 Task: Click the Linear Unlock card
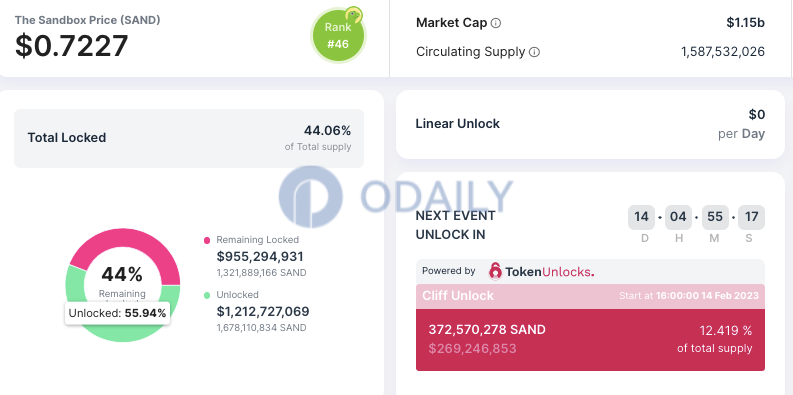590,124
